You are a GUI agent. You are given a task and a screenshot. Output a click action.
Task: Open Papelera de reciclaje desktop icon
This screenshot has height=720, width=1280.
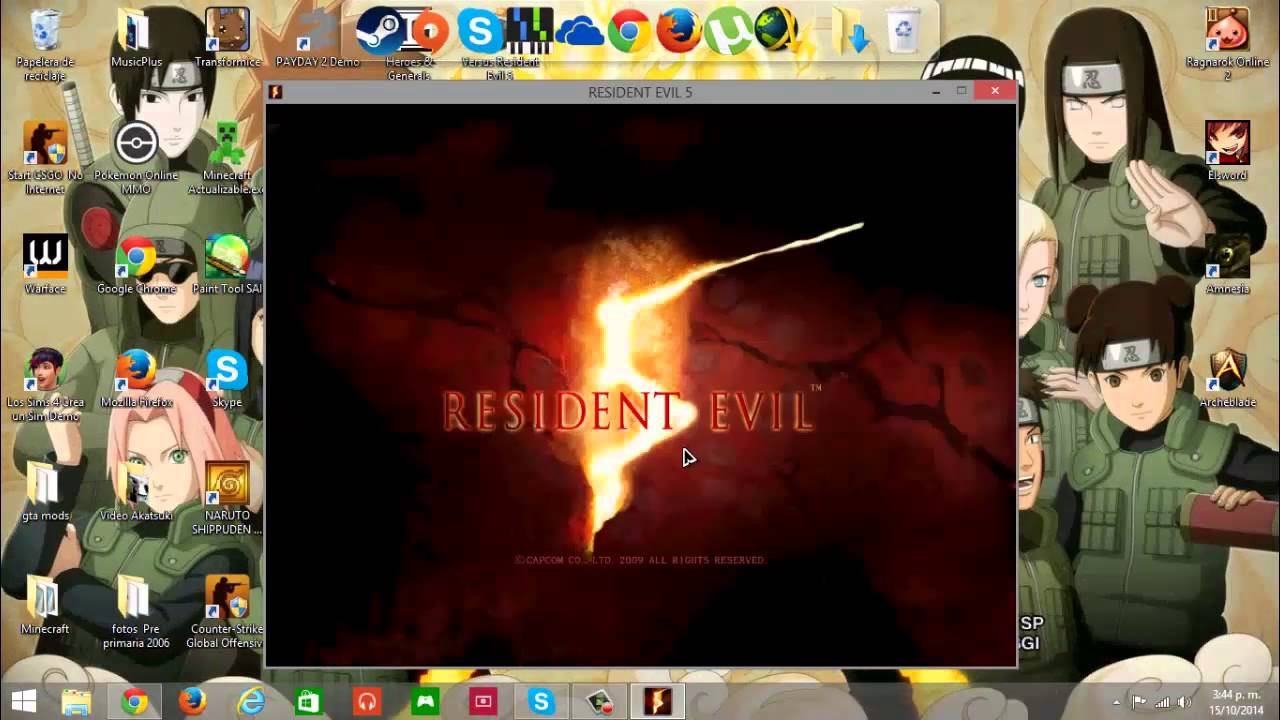45,45
